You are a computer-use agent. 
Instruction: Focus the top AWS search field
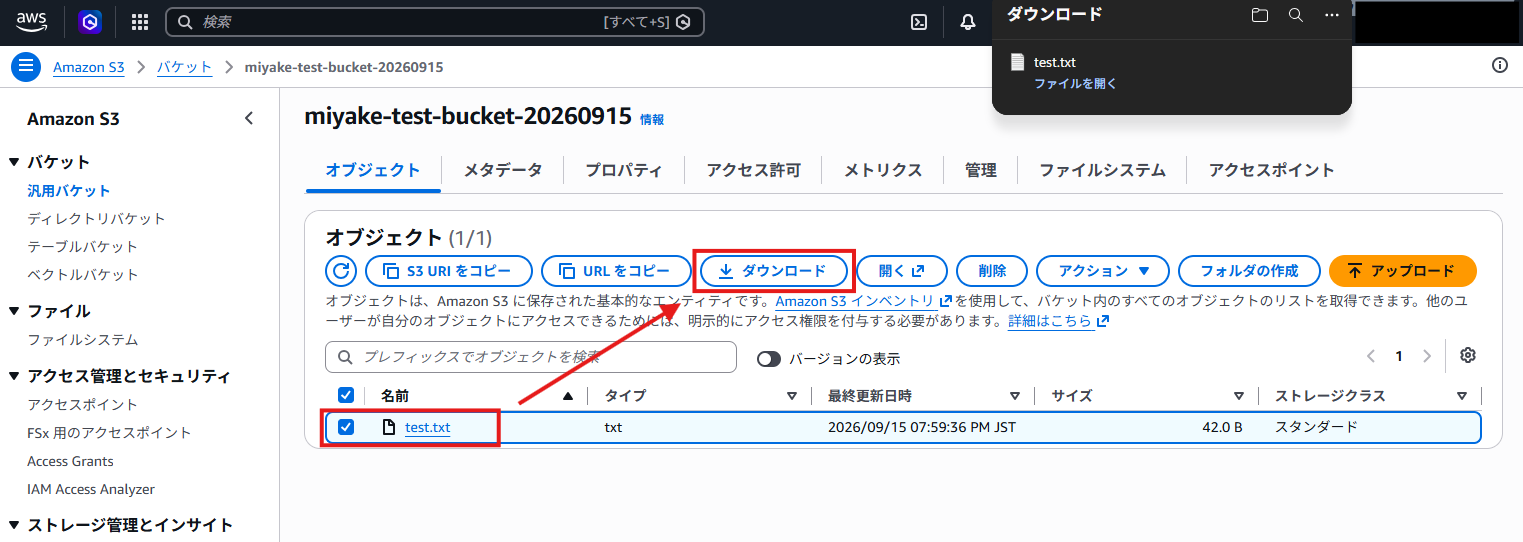[435, 22]
